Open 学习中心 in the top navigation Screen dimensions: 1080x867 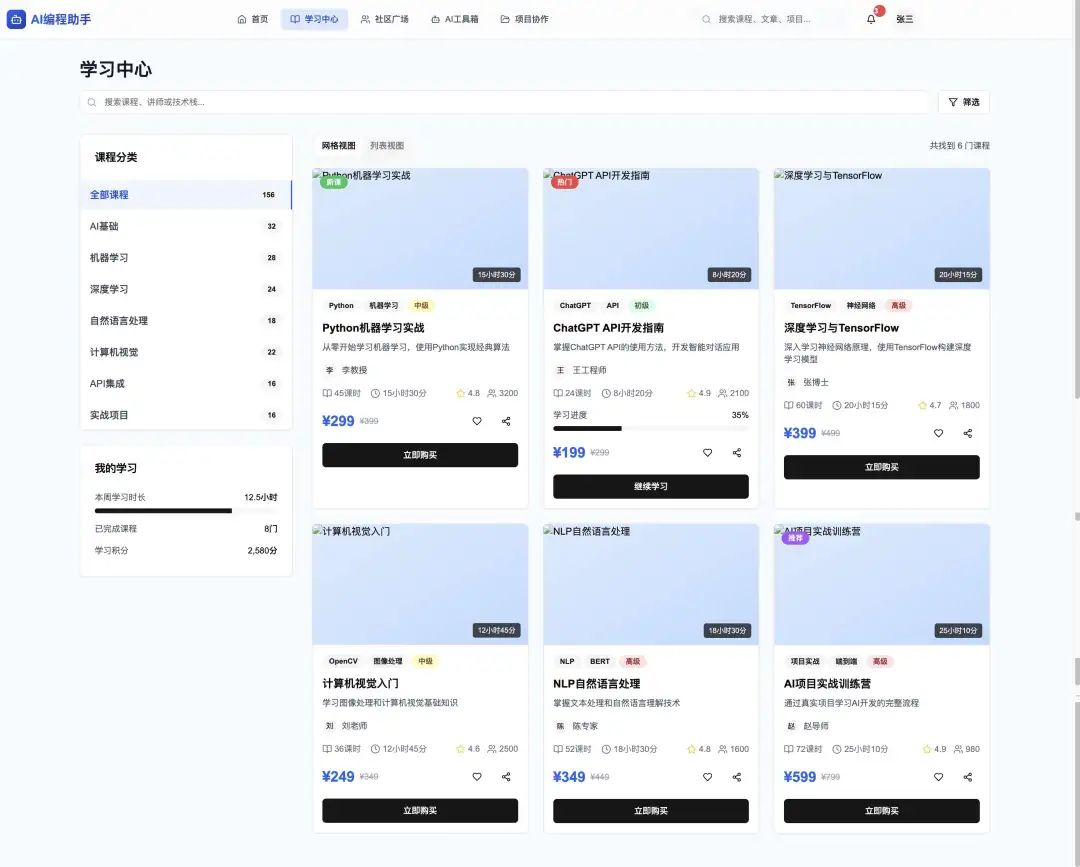point(314,19)
